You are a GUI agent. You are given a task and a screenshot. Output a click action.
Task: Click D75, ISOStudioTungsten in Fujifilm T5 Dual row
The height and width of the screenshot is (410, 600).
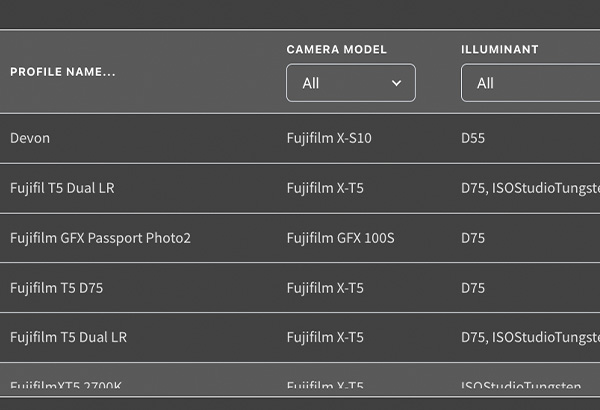530,337
